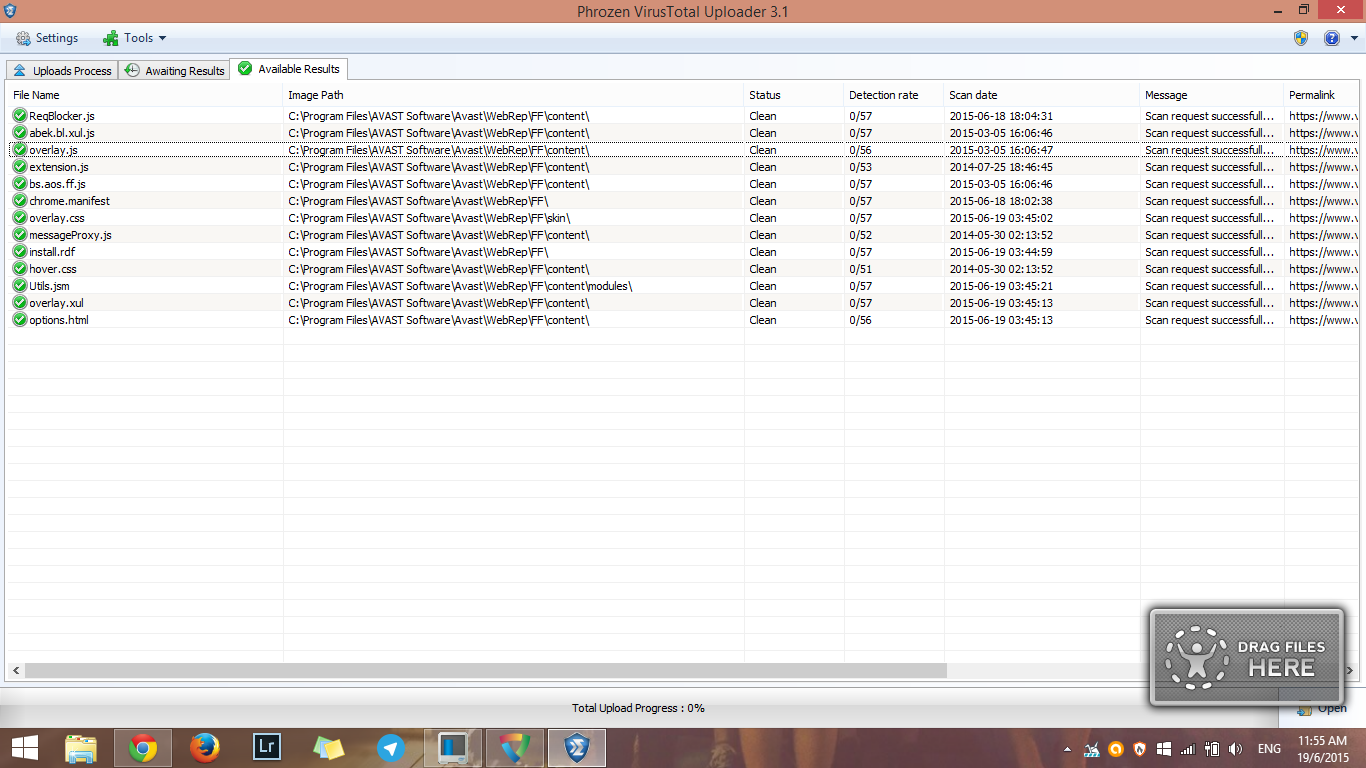Click the green check icon for options.html
Viewport: 1366px width, 768px height.
(x=19, y=320)
